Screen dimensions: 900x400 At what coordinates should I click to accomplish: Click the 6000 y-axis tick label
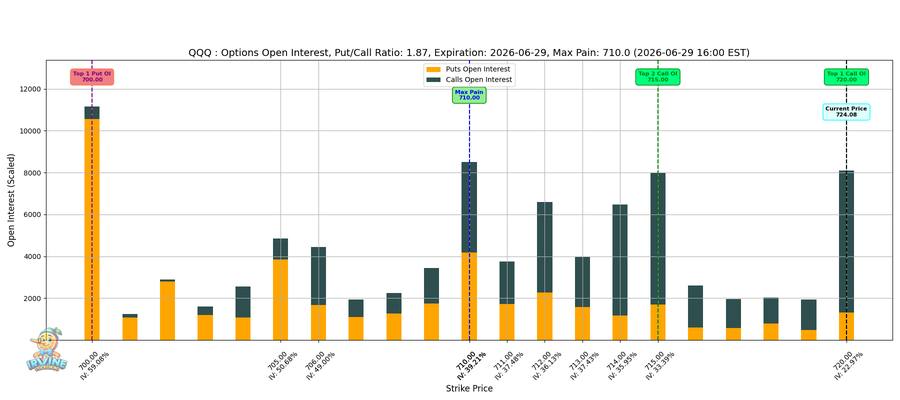32,215
